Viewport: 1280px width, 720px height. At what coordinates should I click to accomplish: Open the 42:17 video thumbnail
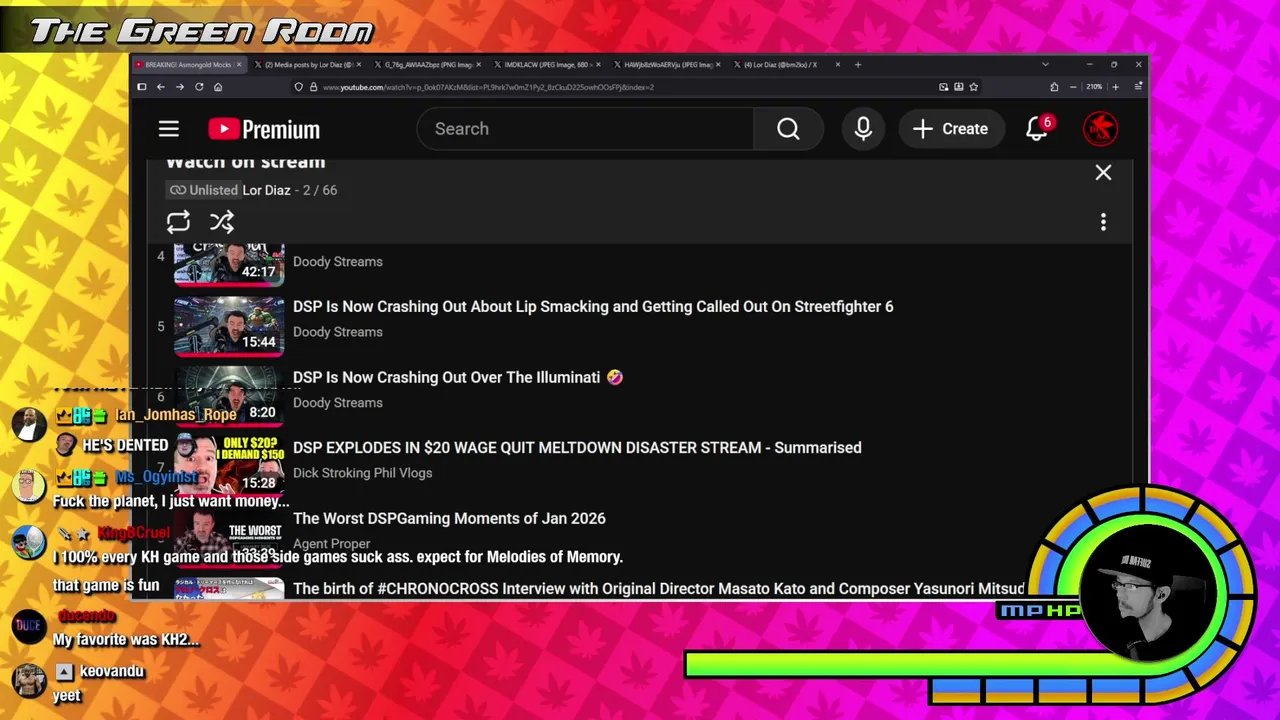tap(229, 263)
